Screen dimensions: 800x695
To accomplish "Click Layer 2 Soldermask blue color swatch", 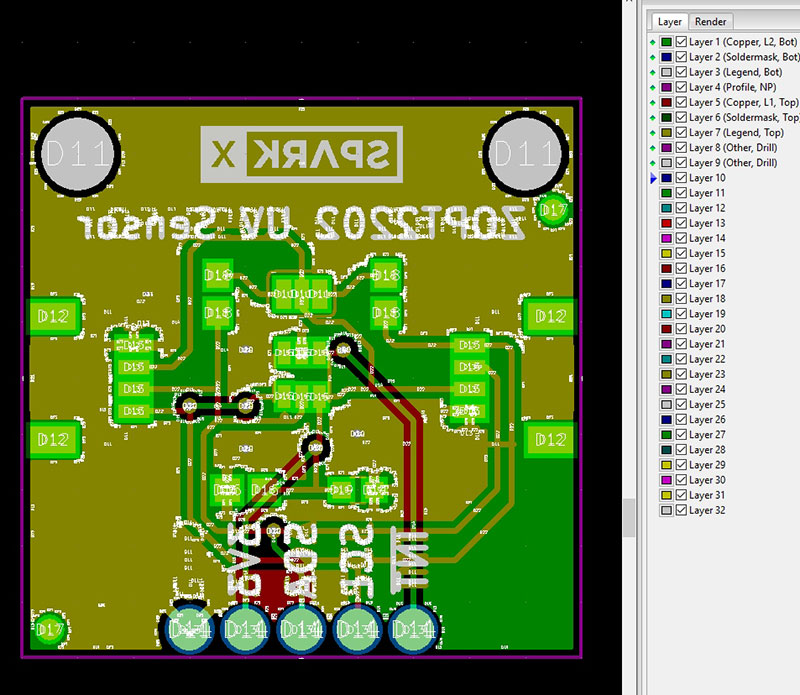I will [667, 57].
